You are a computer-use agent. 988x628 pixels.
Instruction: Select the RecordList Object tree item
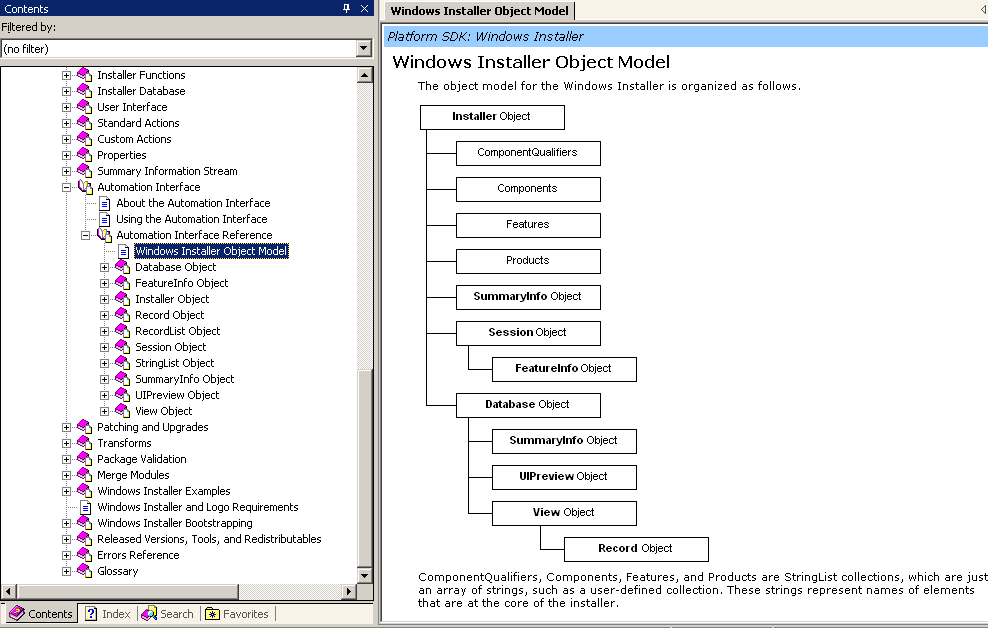(x=178, y=331)
